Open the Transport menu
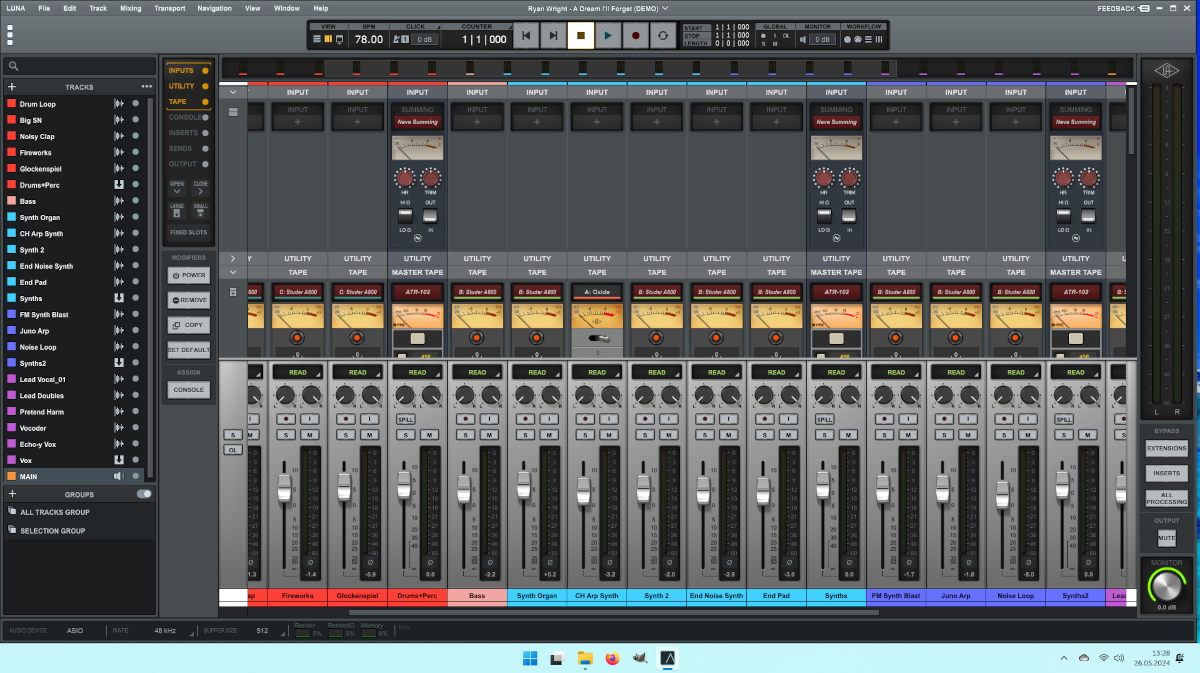Image resolution: width=1200 pixels, height=673 pixels. pyautogui.click(x=169, y=8)
